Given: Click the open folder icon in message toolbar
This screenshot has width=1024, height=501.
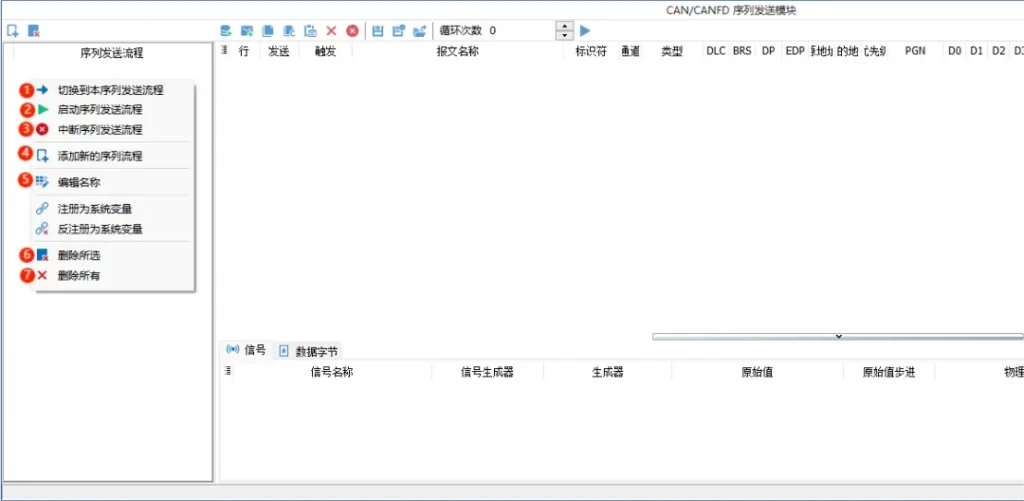Looking at the screenshot, I should click(419, 31).
